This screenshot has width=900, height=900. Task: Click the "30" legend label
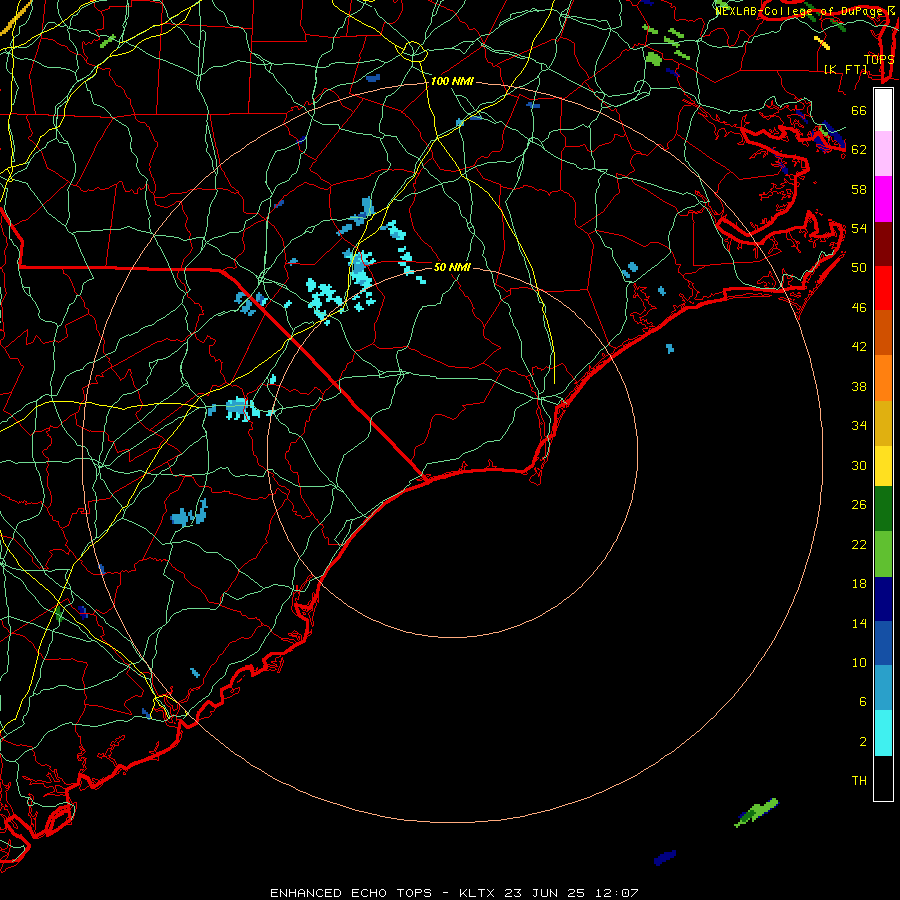click(x=859, y=465)
